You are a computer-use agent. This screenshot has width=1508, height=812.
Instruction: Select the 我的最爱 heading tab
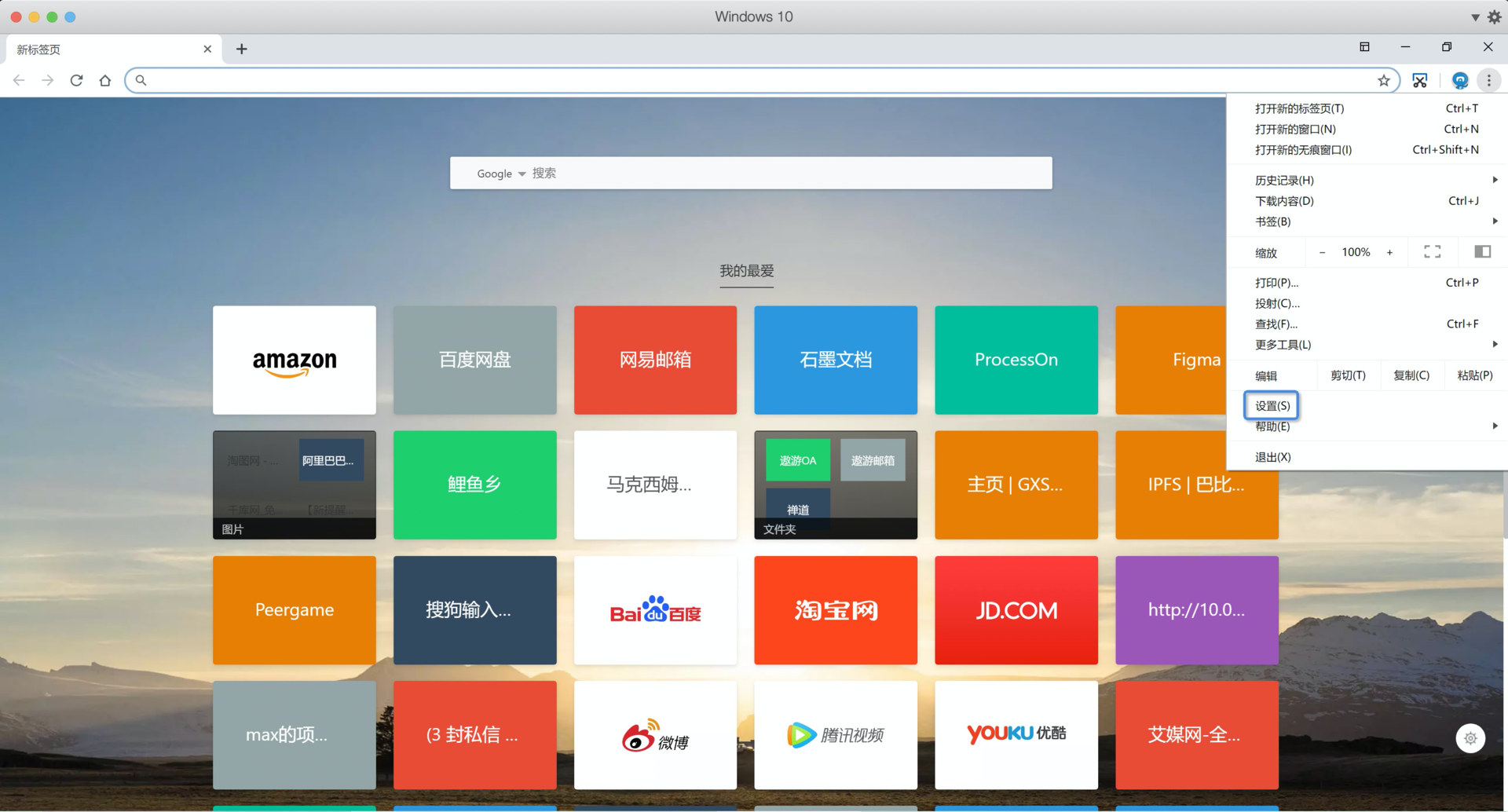click(x=747, y=271)
